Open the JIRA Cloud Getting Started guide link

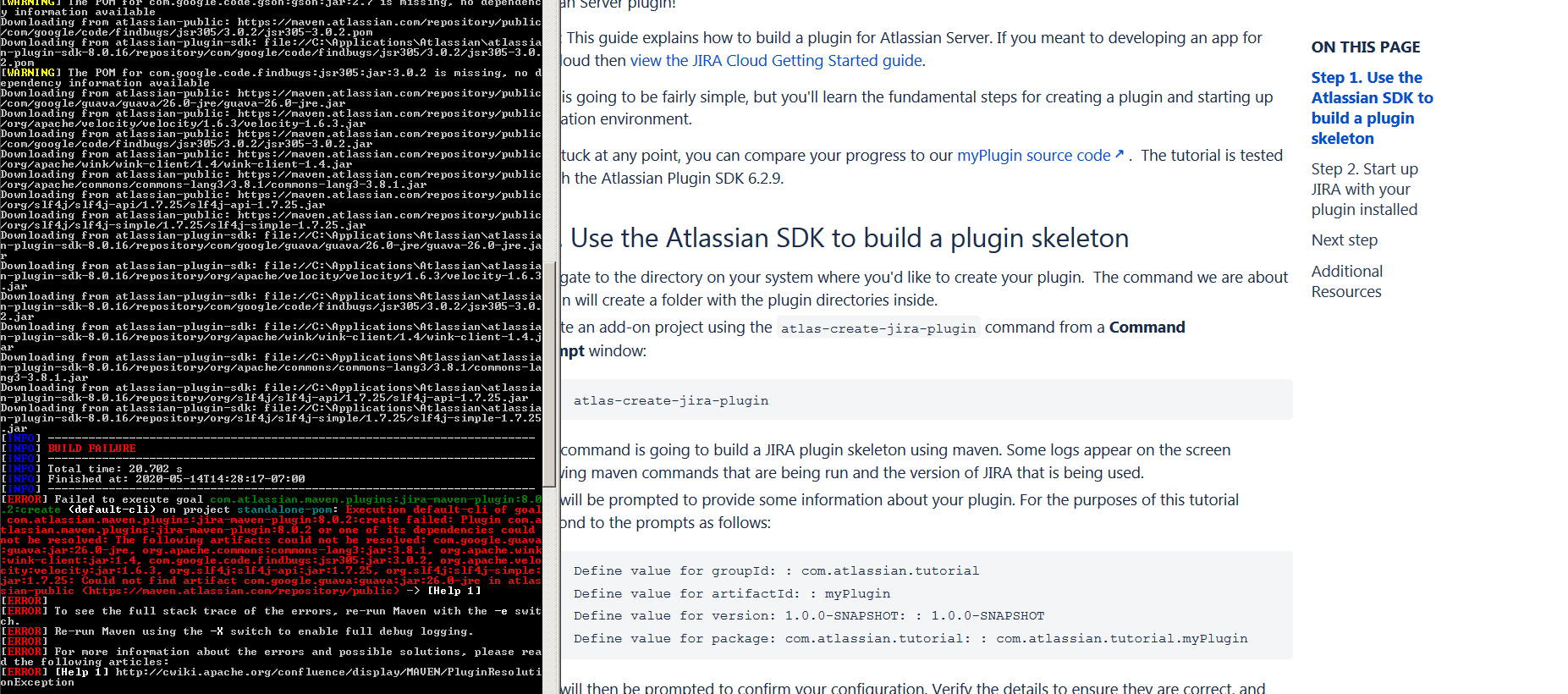(x=777, y=60)
